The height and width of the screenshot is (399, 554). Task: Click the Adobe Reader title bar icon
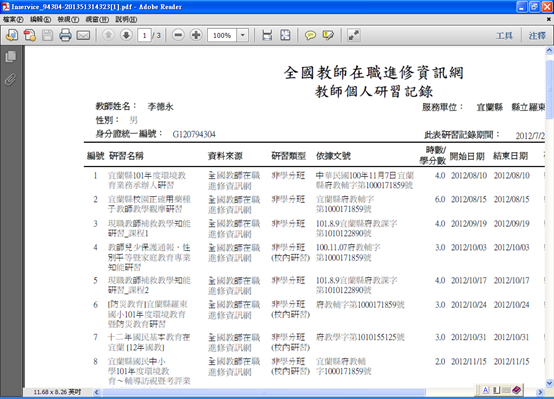click(6, 7)
